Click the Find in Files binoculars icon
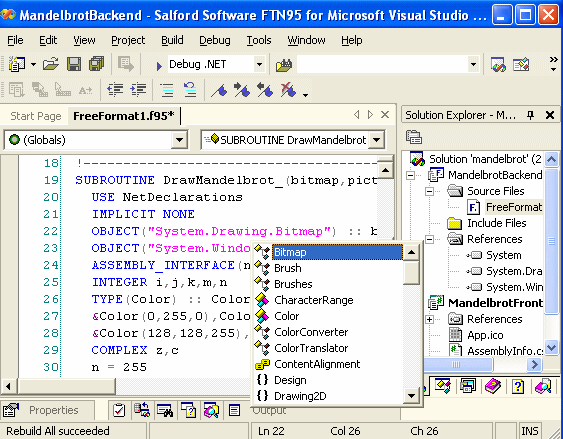 [284, 65]
